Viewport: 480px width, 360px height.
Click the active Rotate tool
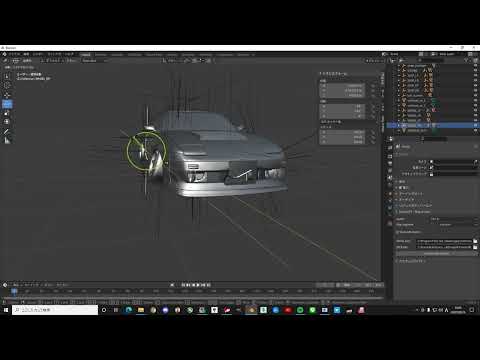tap(7, 104)
